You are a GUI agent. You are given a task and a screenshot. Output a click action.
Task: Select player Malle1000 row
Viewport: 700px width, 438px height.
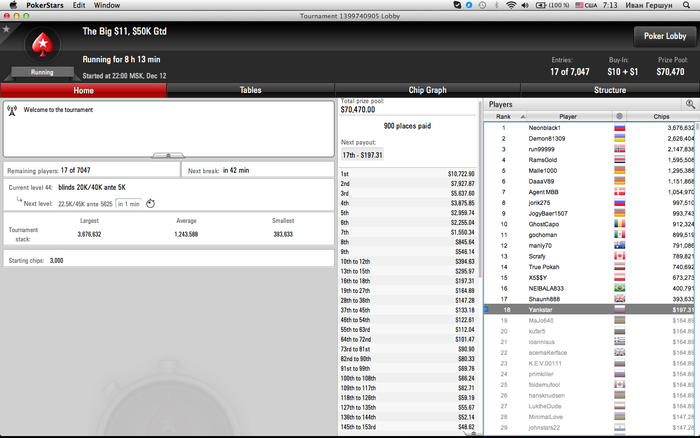(x=589, y=171)
